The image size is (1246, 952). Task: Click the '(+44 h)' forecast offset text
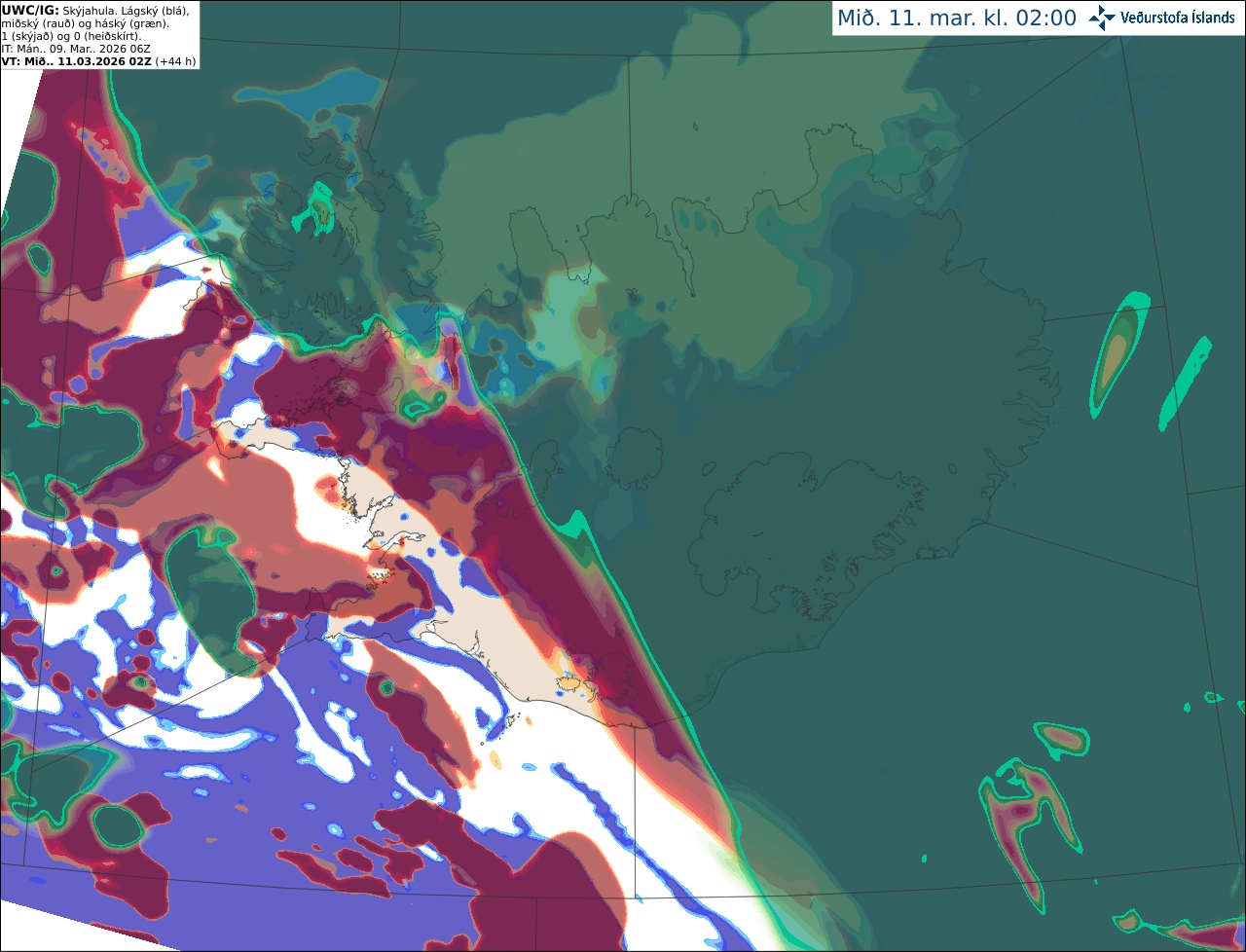click(x=175, y=61)
